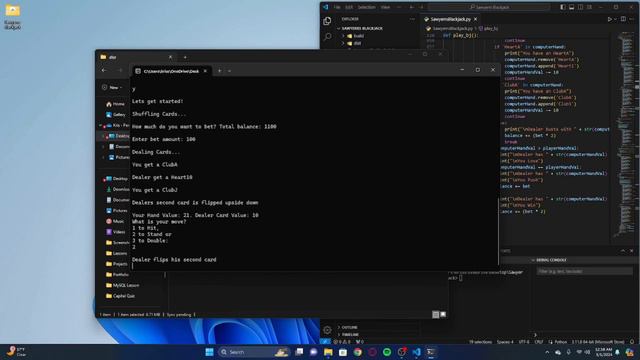Click Spaces: 4 indentation in status bar
This screenshot has width=640, height=360.
[505, 342]
